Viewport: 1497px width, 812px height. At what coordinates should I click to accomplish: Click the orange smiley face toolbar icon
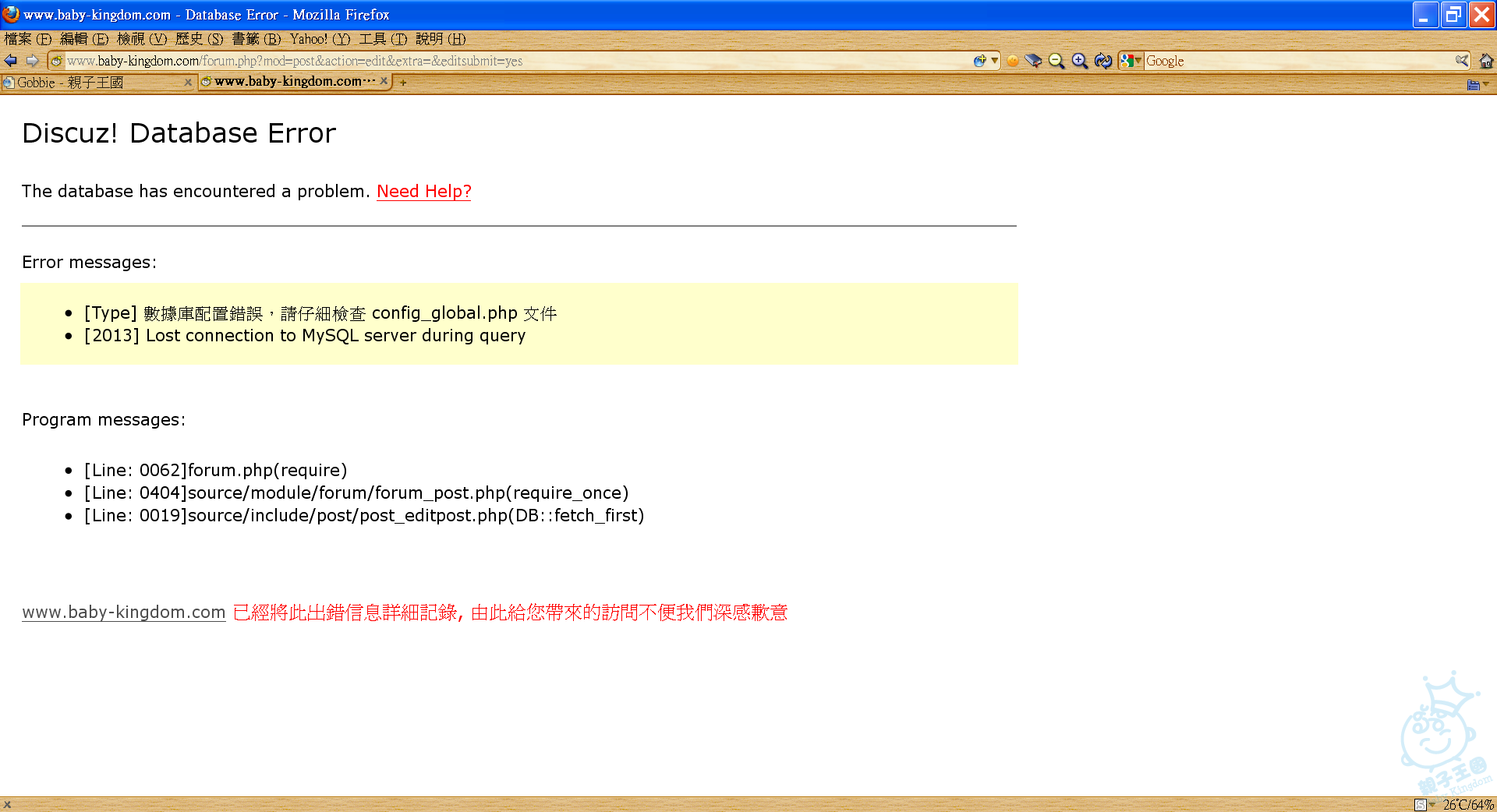click(x=1013, y=61)
